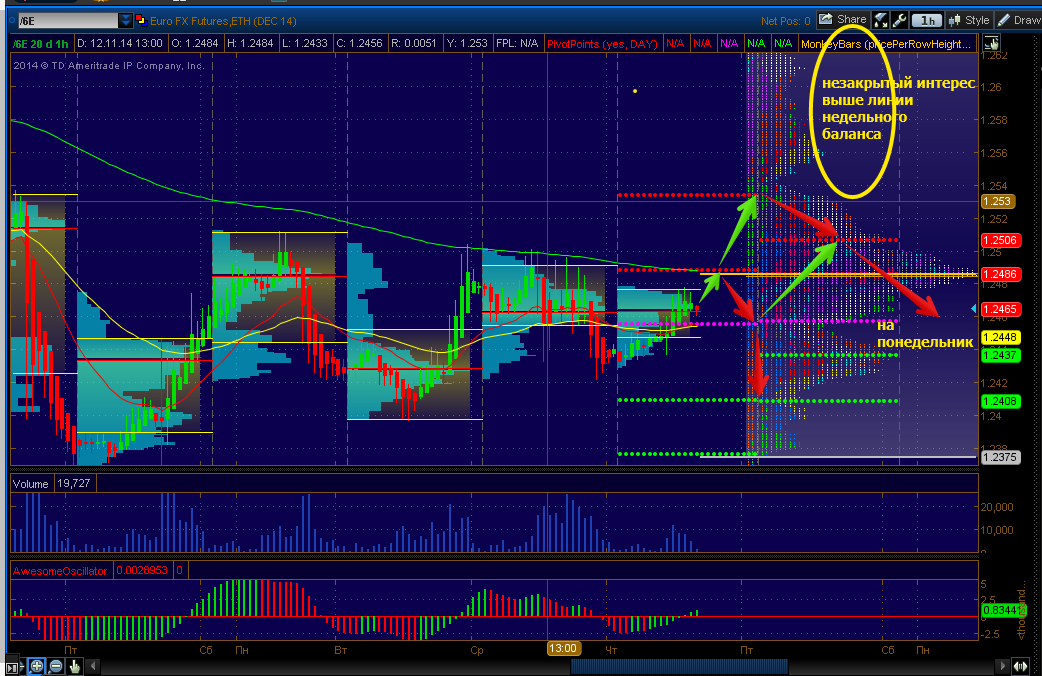
Task: Click the zoom in magnifier icon
Action: (37, 666)
